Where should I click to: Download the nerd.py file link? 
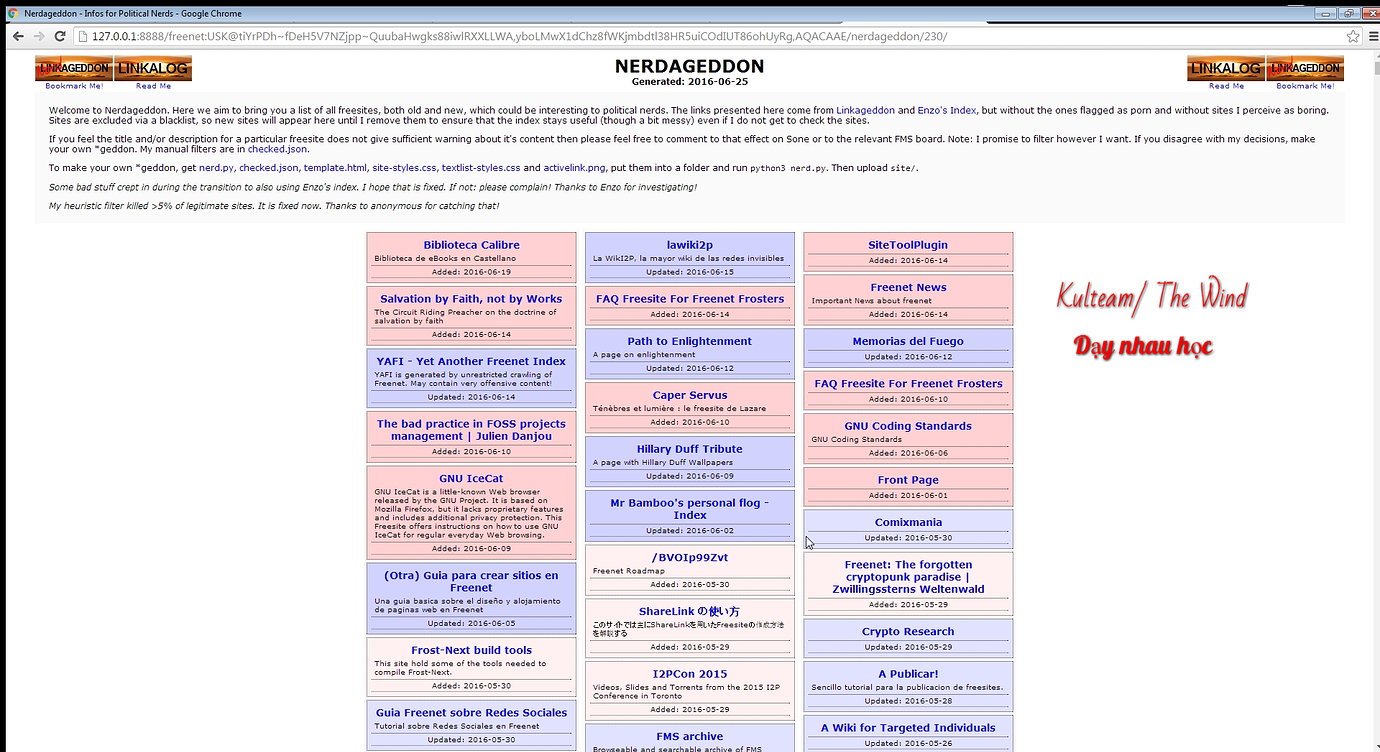click(x=215, y=168)
